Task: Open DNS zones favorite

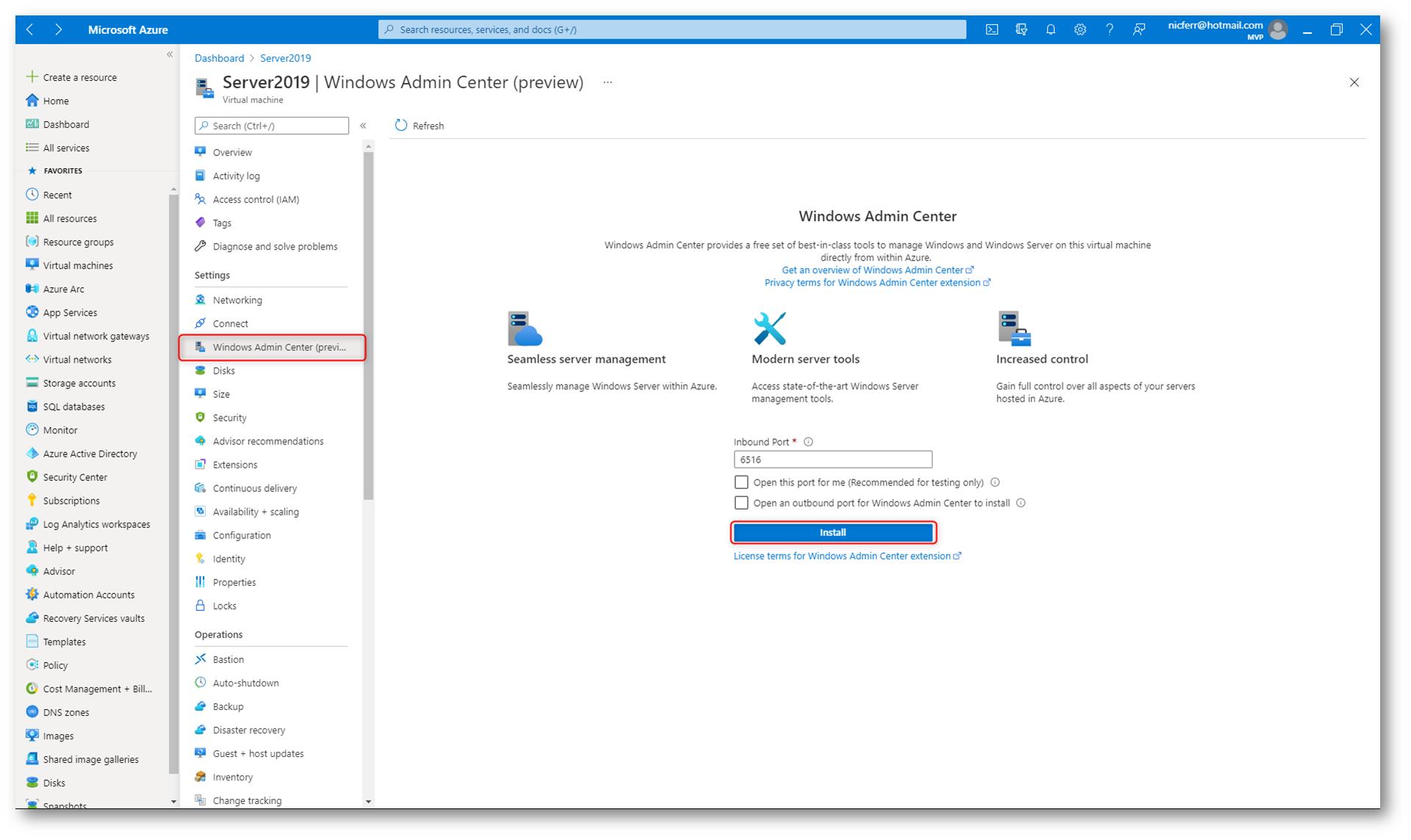Action: pos(65,712)
